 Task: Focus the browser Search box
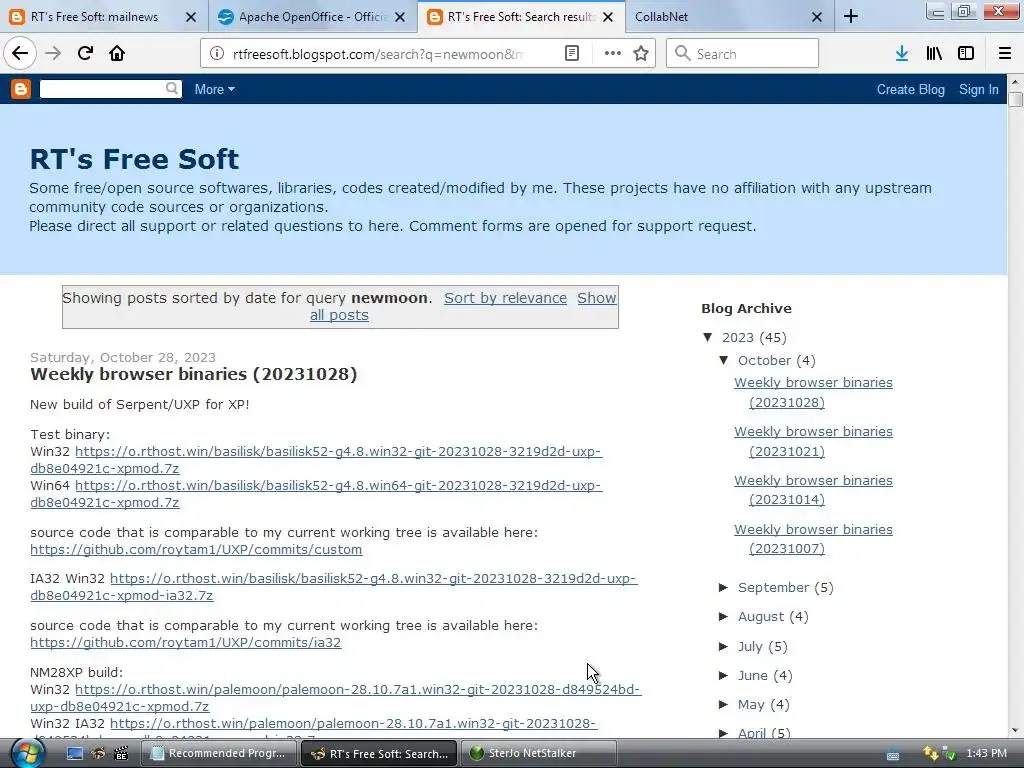pos(743,54)
